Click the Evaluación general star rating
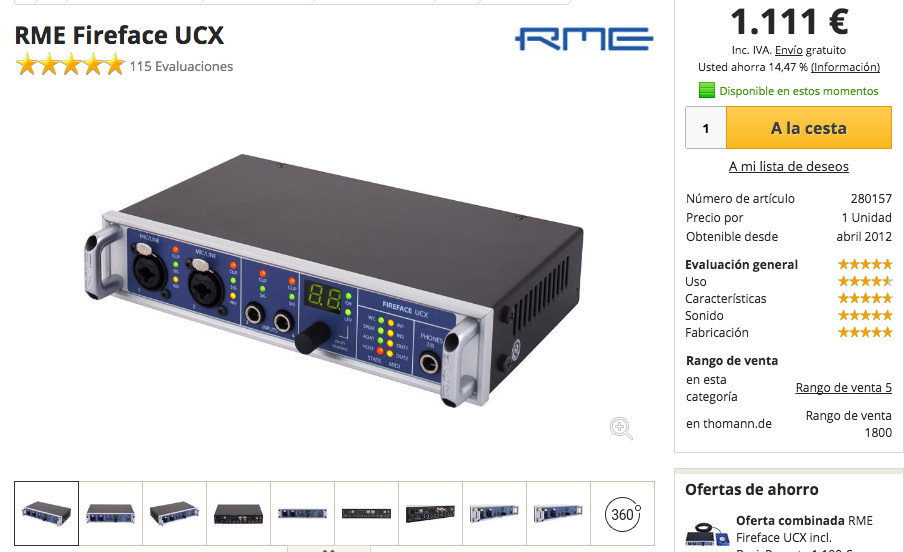Image resolution: width=904 pixels, height=552 pixels. pyautogui.click(x=865, y=264)
